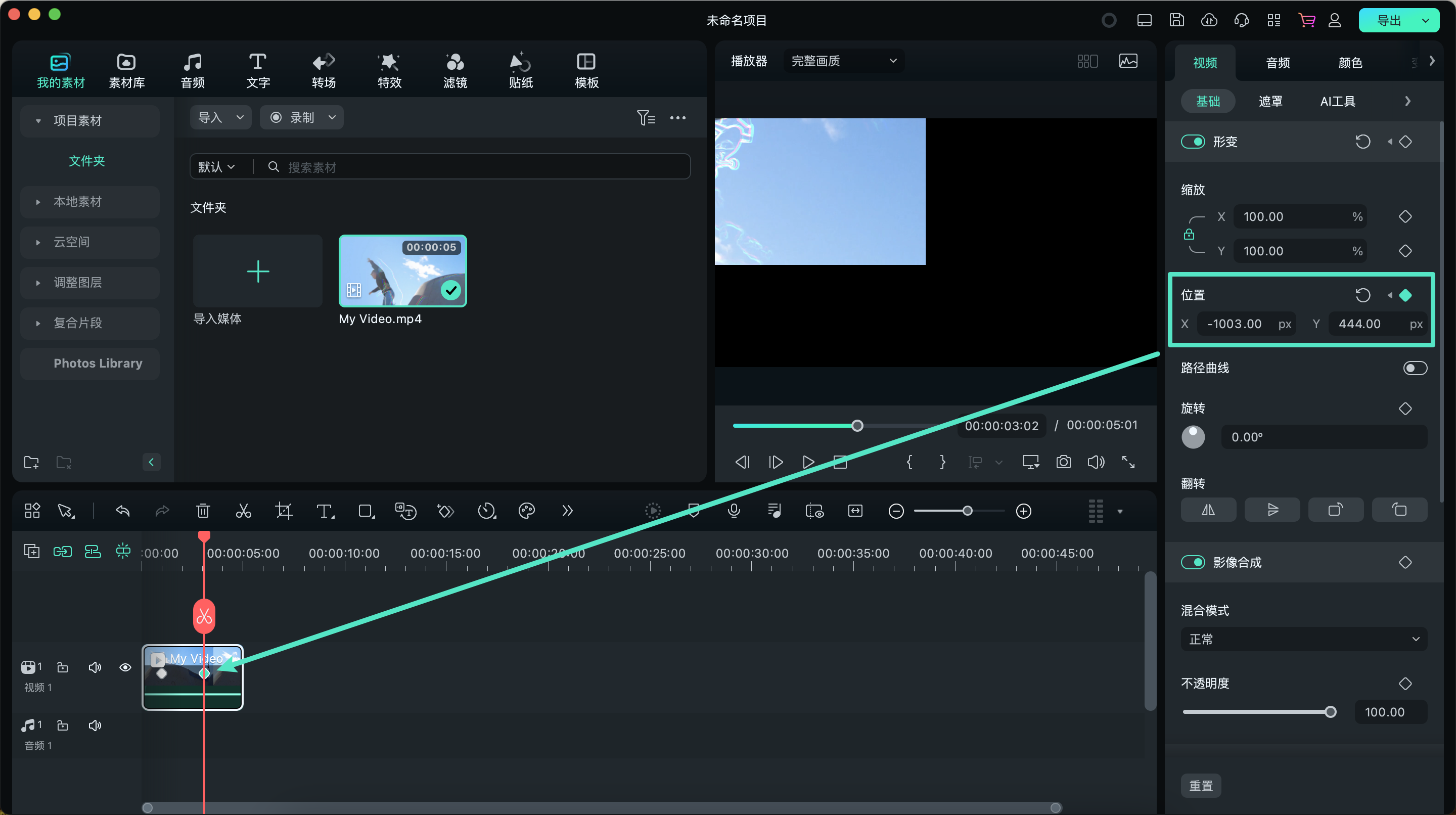Click the voiceover microphone icon

[734, 511]
